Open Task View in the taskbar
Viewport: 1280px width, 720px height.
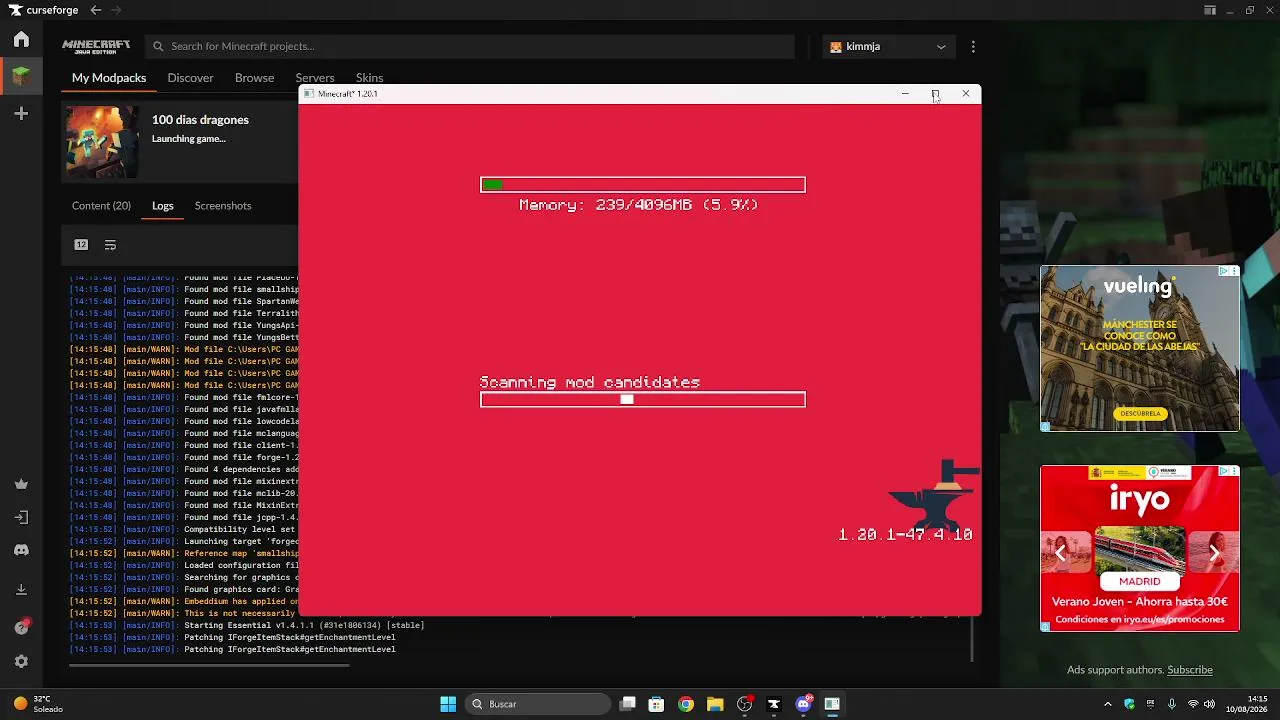pyautogui.click(x=628, y=704)
